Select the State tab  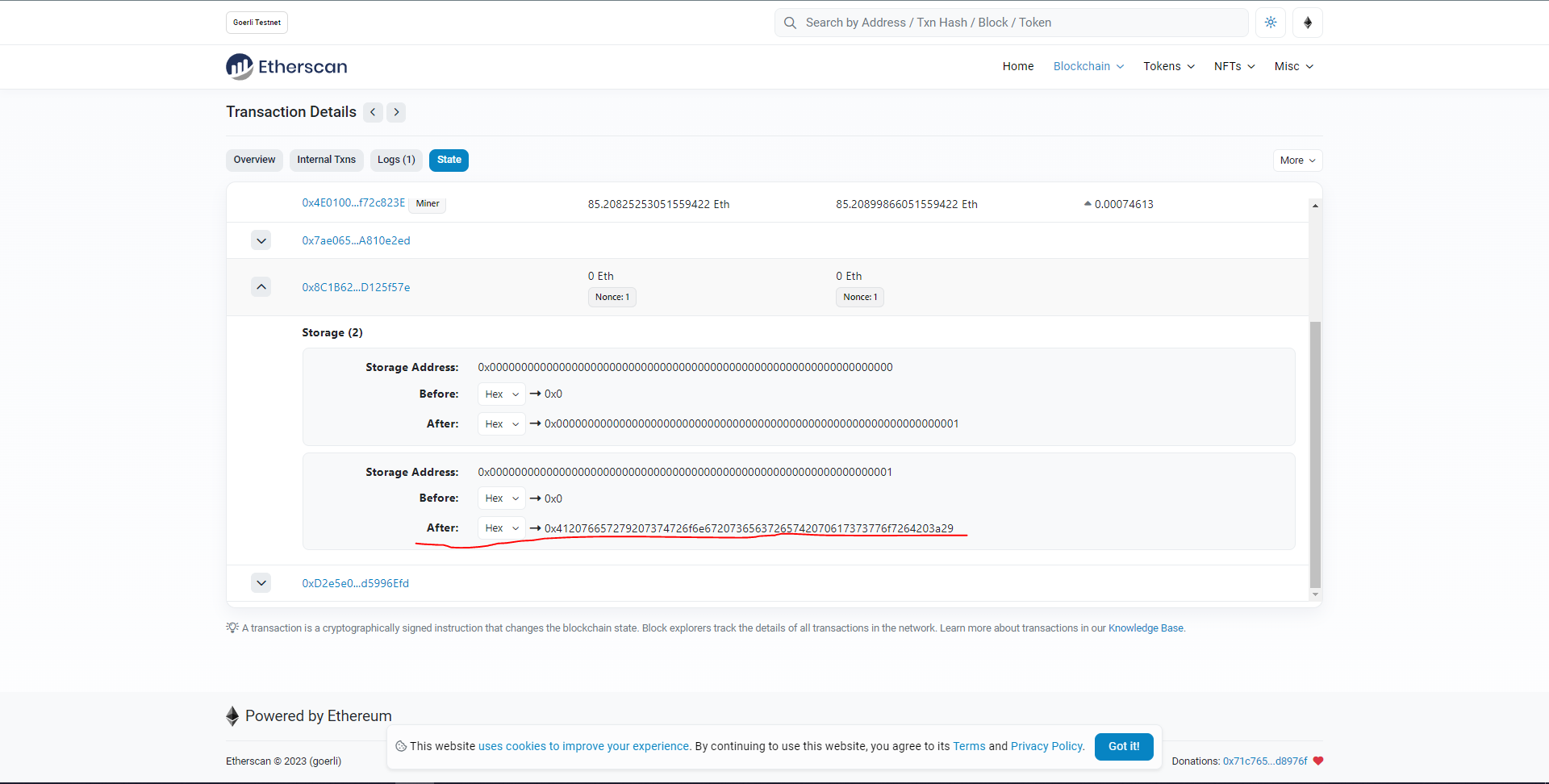pos(449,160)
